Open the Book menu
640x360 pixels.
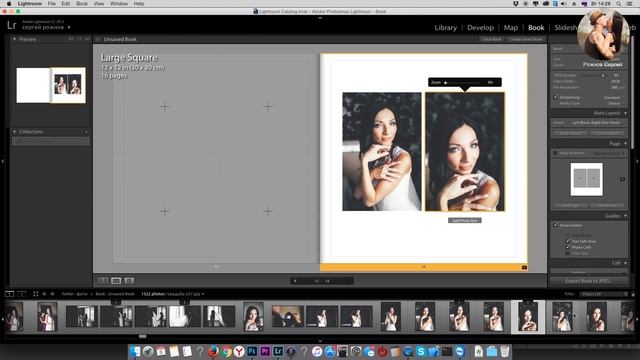click(x=82, y=4)
